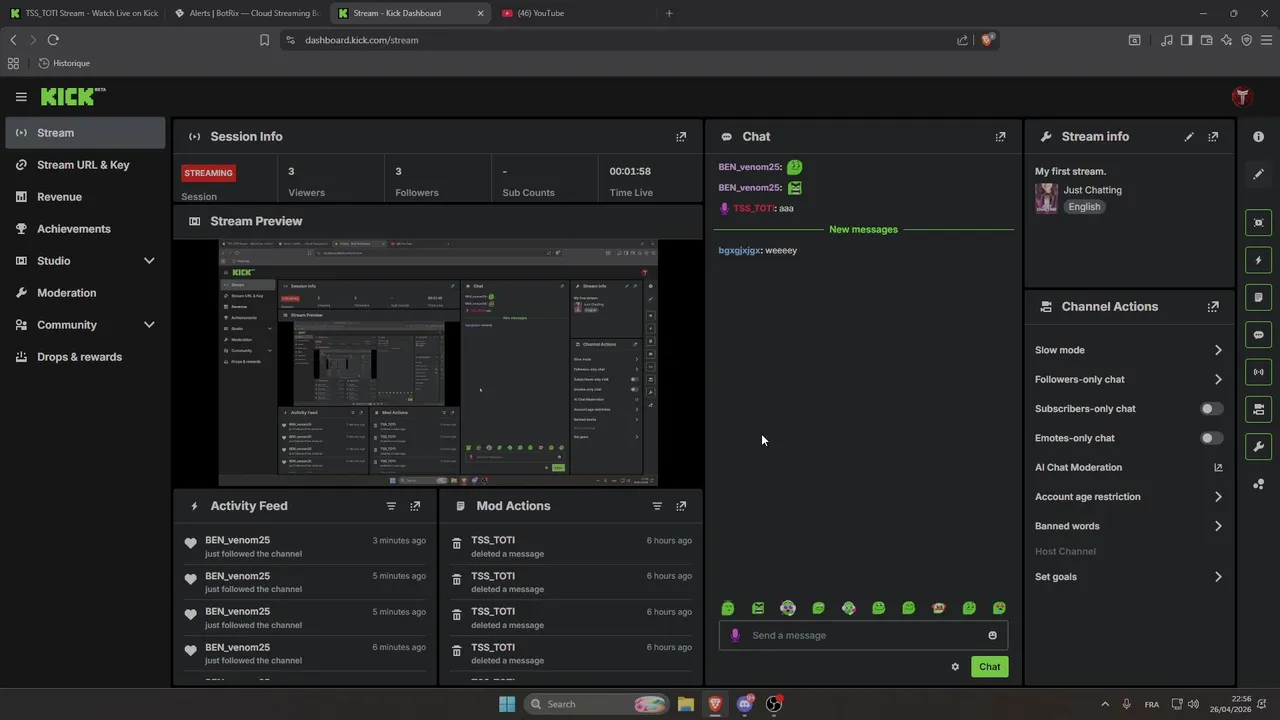1280x720 pixels.
Task: Click the pencil edit icon in right rail
Action: tap(1259, 174)
